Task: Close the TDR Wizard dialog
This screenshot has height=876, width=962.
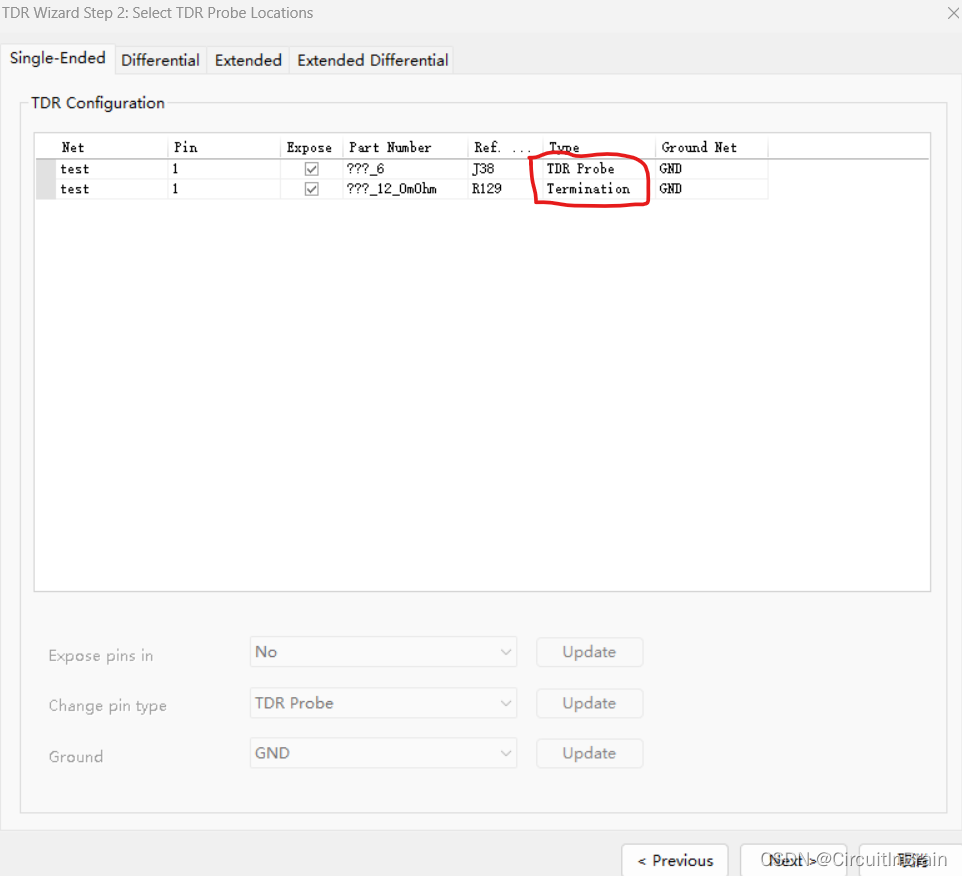Action: (x=952, y=13)
